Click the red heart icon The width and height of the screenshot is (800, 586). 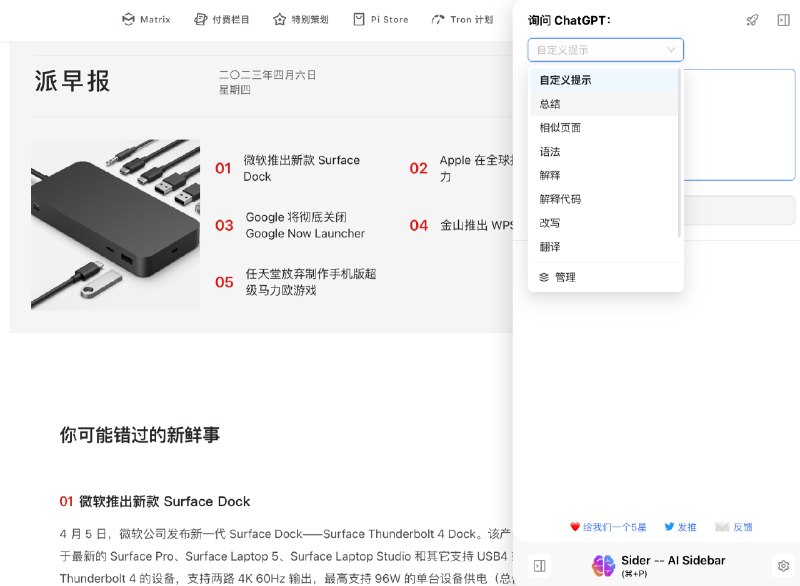[x=575, y=527]
